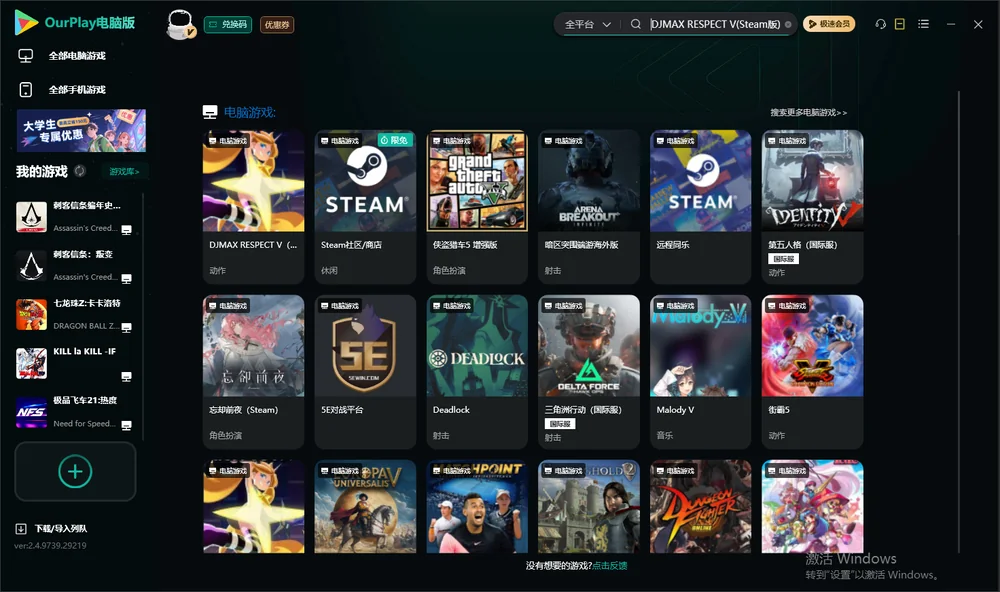The height and width of the screenshot is (592, 1000).
Task: Click the 点击反馈 feedback link
Action: click(610, 565)
